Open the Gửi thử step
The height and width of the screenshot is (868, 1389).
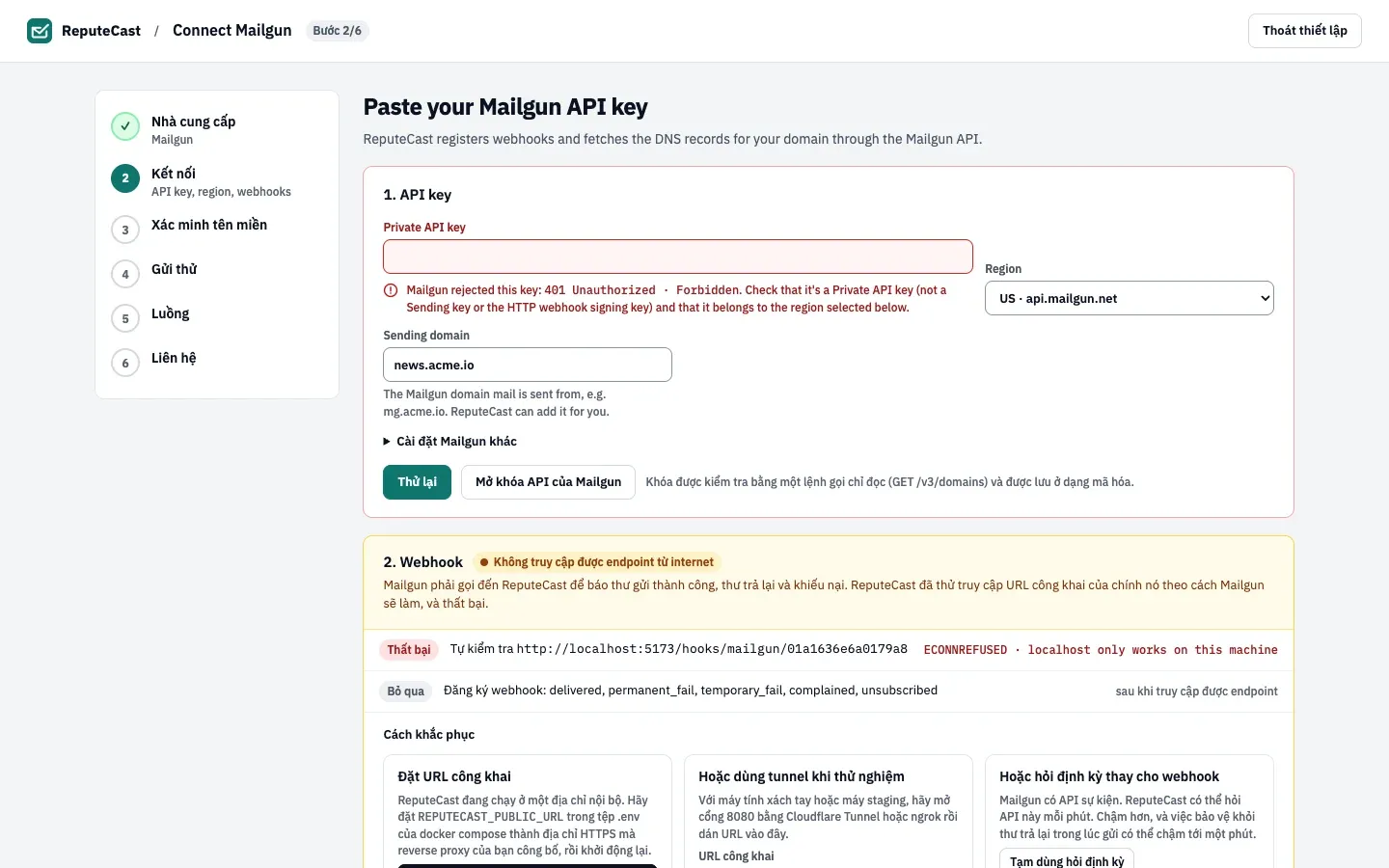(x=217, y=274)
